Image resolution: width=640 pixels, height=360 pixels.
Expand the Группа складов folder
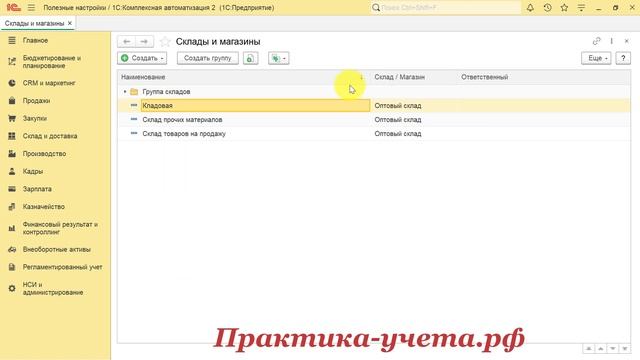(x=125, y=92)
